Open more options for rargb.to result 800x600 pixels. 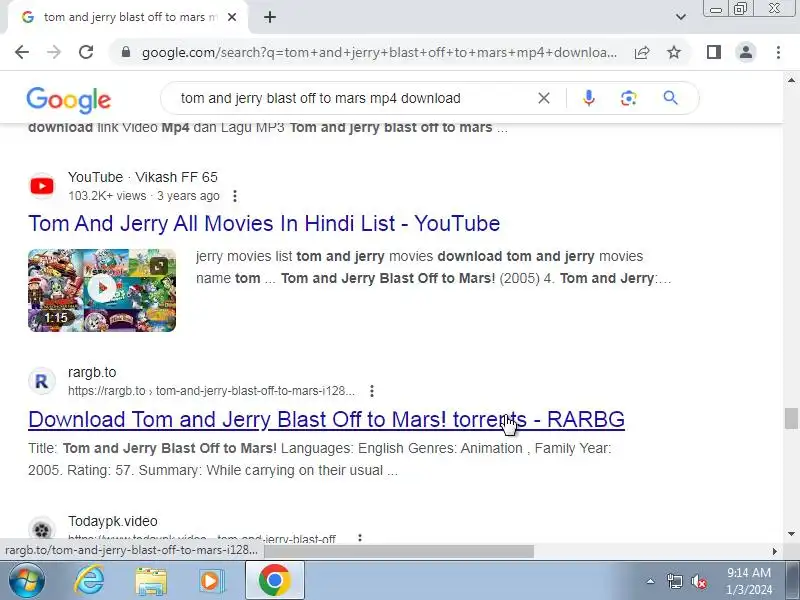pyautogui.click(x=372, y=391)
